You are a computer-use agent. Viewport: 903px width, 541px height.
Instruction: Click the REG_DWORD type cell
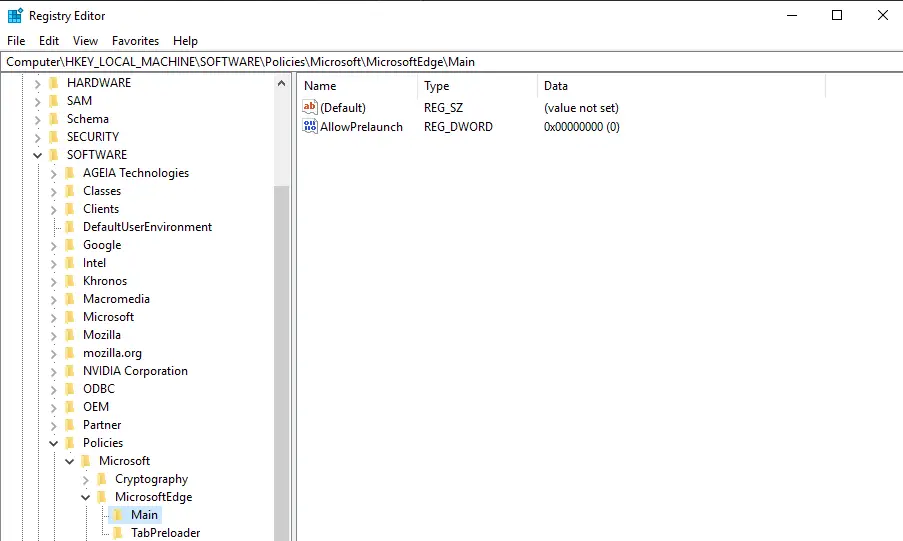458,127
